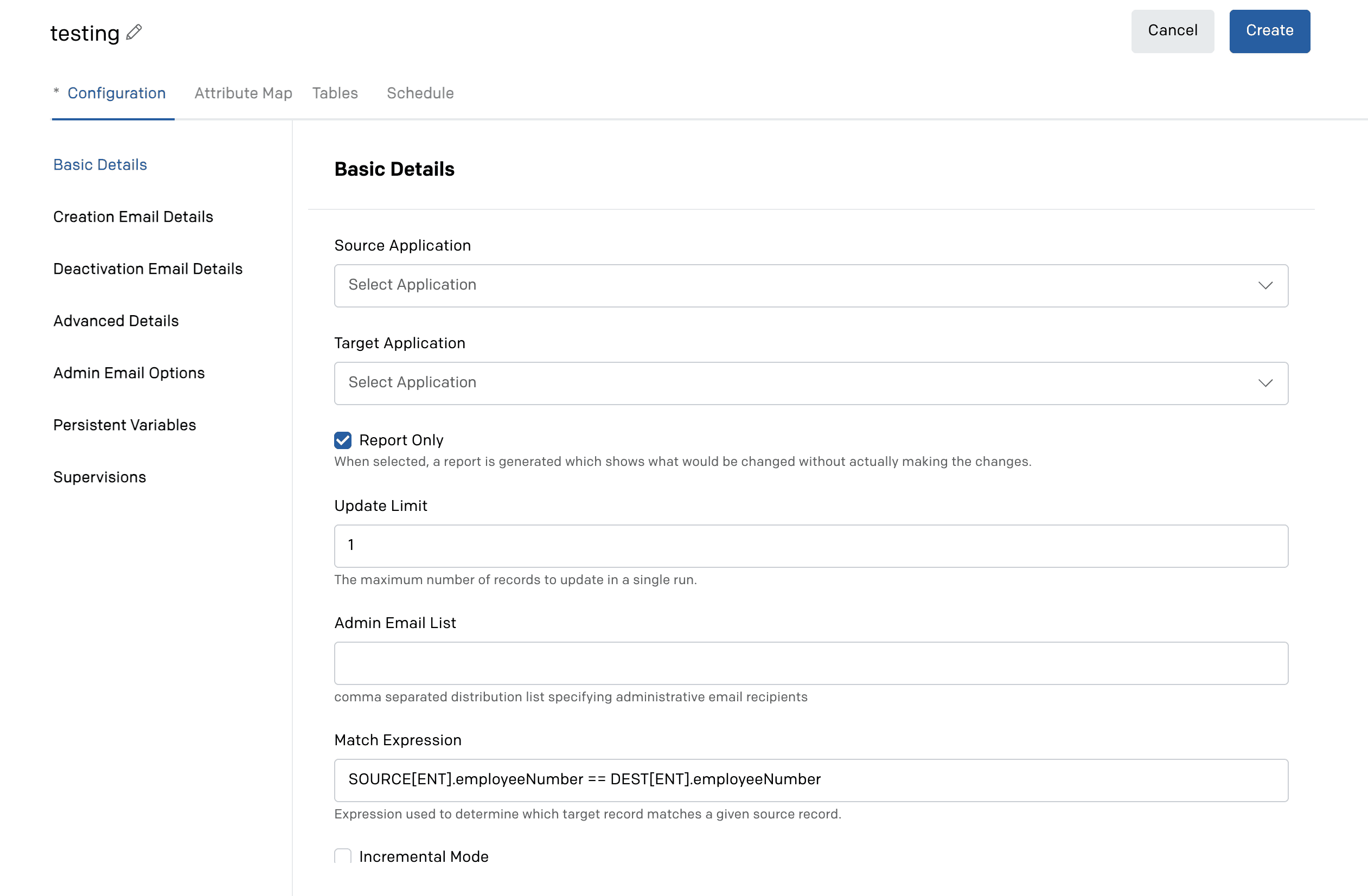Click into the Update Limit field
This screenshot has width=1368, height=896.
(811, 546)
